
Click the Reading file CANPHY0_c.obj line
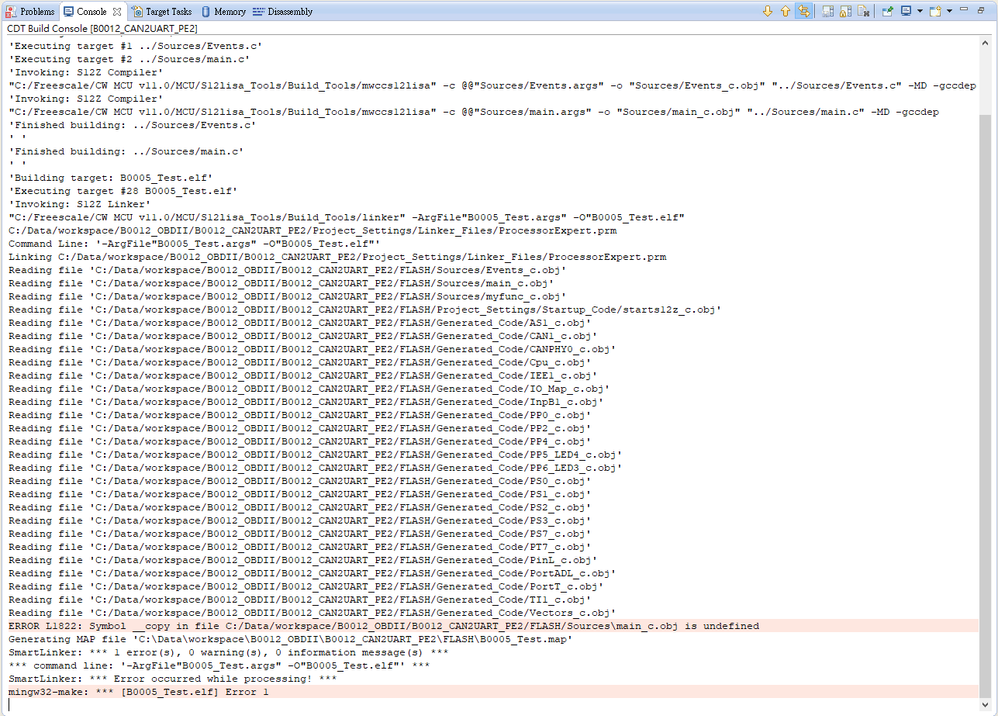tap(312, 349)
